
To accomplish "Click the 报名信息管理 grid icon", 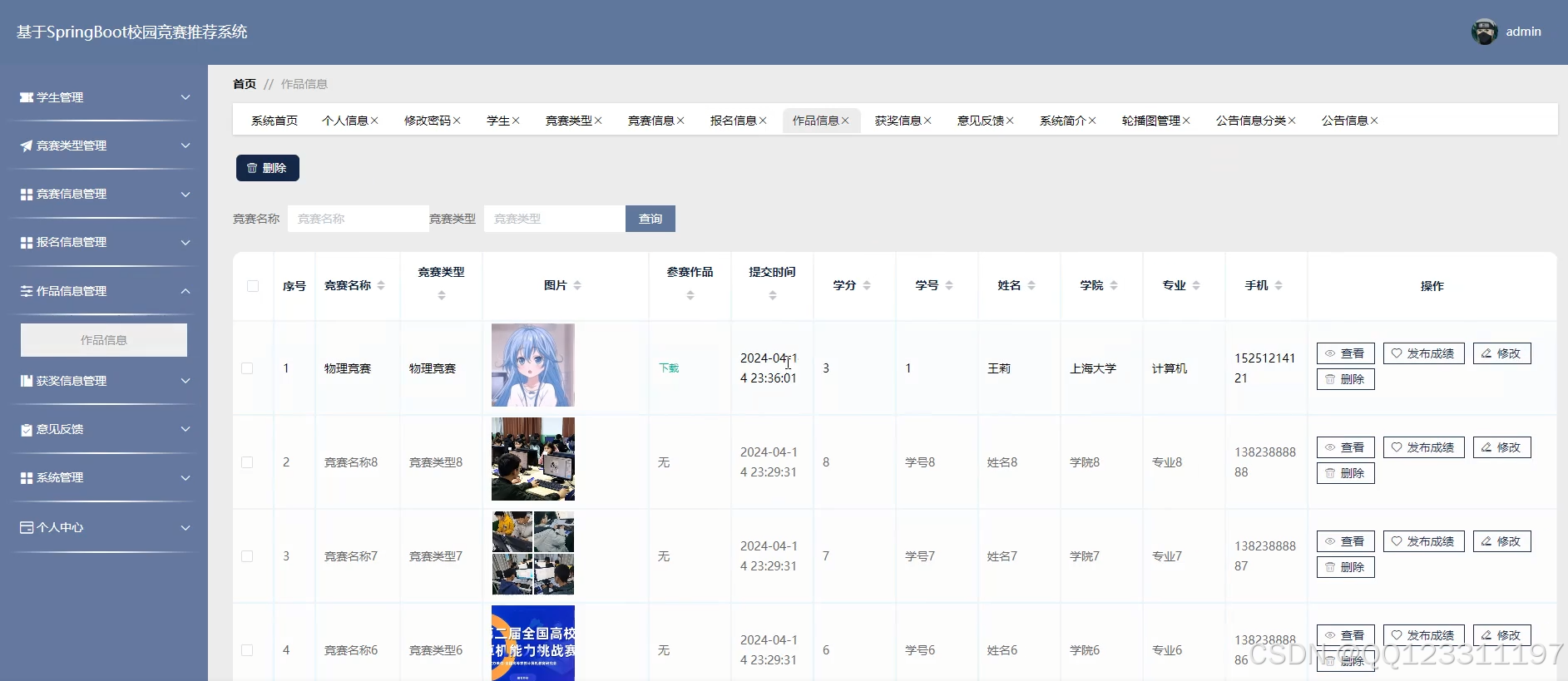I will point(27,242).
